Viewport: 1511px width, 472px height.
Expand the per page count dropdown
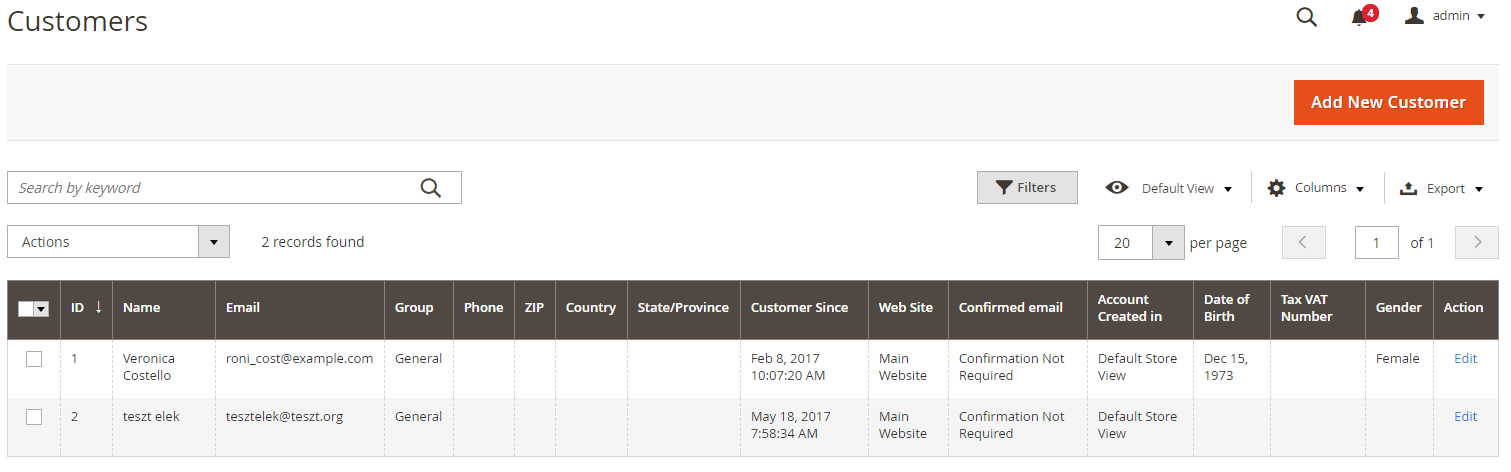(x=1168, y=242)
